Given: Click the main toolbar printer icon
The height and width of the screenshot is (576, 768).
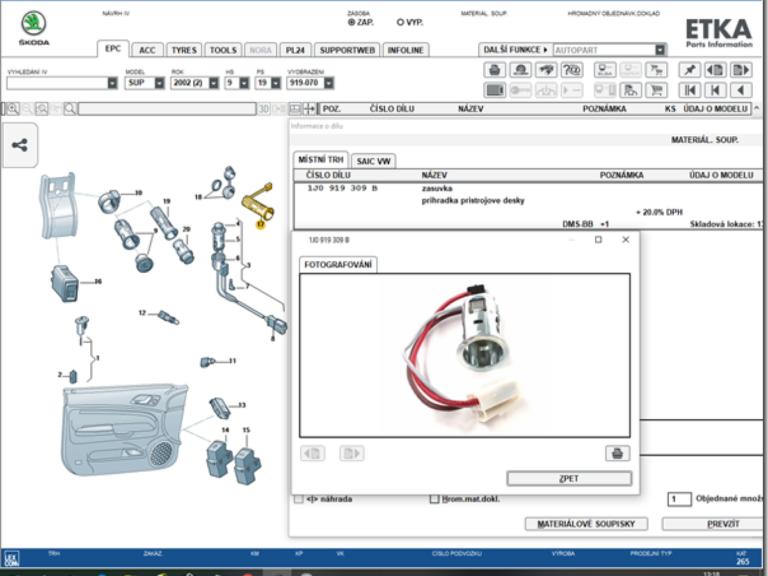Looking at the screenshot, I should [494, 70].
